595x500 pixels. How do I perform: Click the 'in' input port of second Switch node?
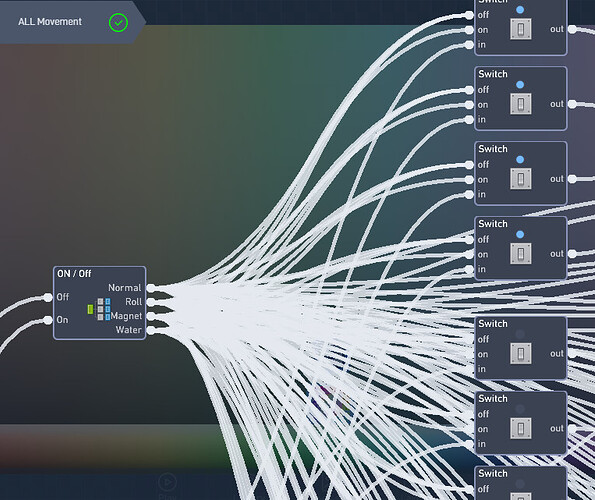(x=469, y=120)
